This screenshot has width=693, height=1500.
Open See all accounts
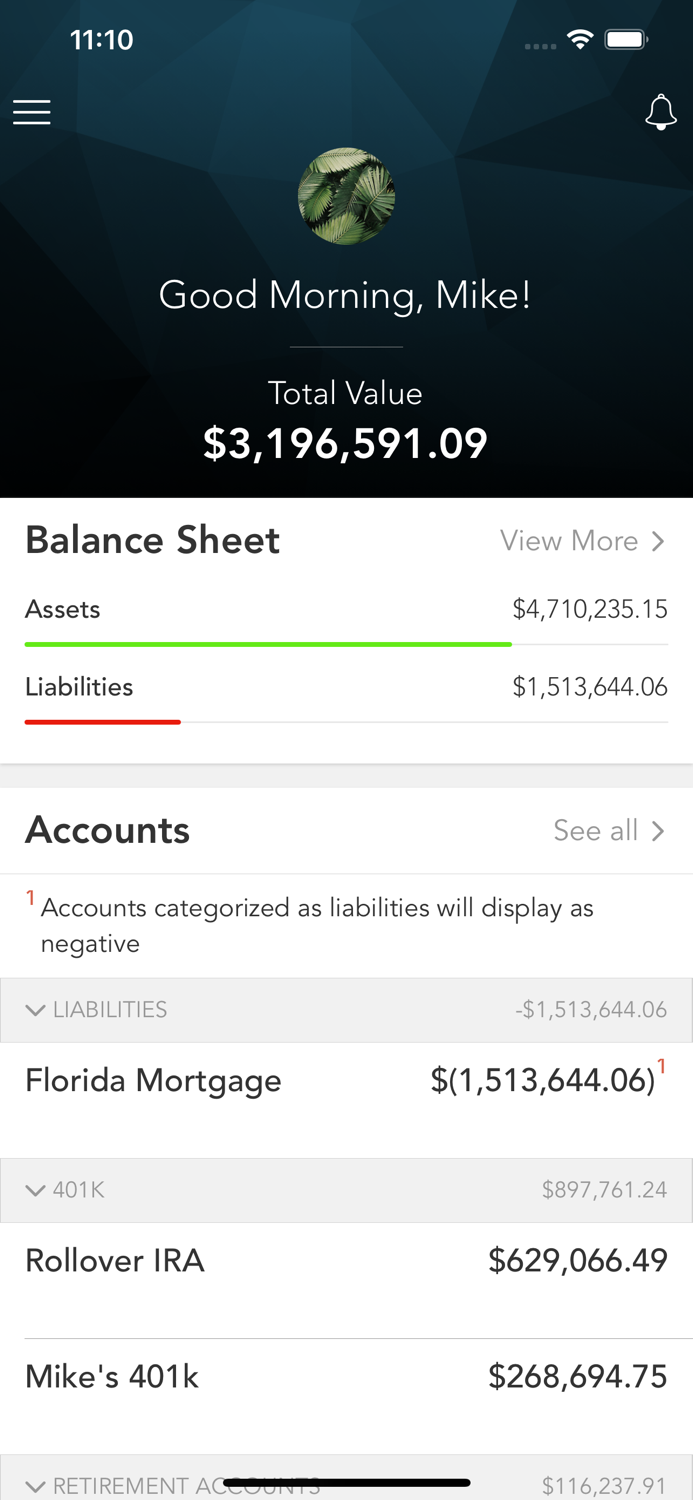(x=595, y=831)
